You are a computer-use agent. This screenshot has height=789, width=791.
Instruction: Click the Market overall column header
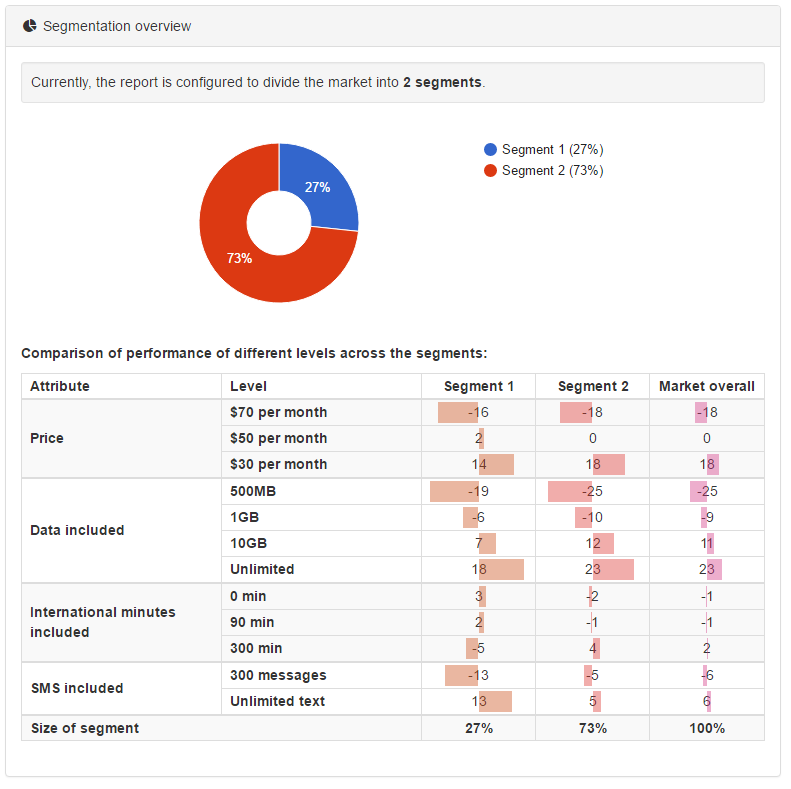click(707, 386)
